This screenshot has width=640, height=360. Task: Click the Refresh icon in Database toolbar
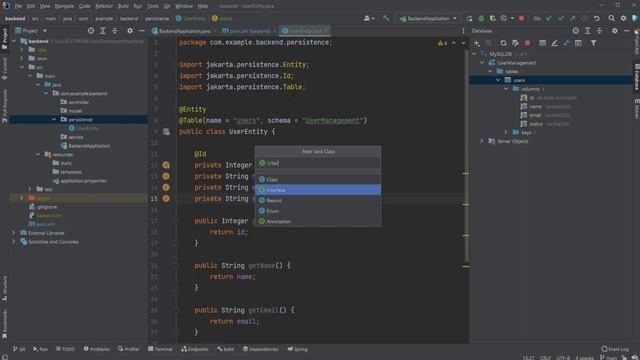(503, 43)
